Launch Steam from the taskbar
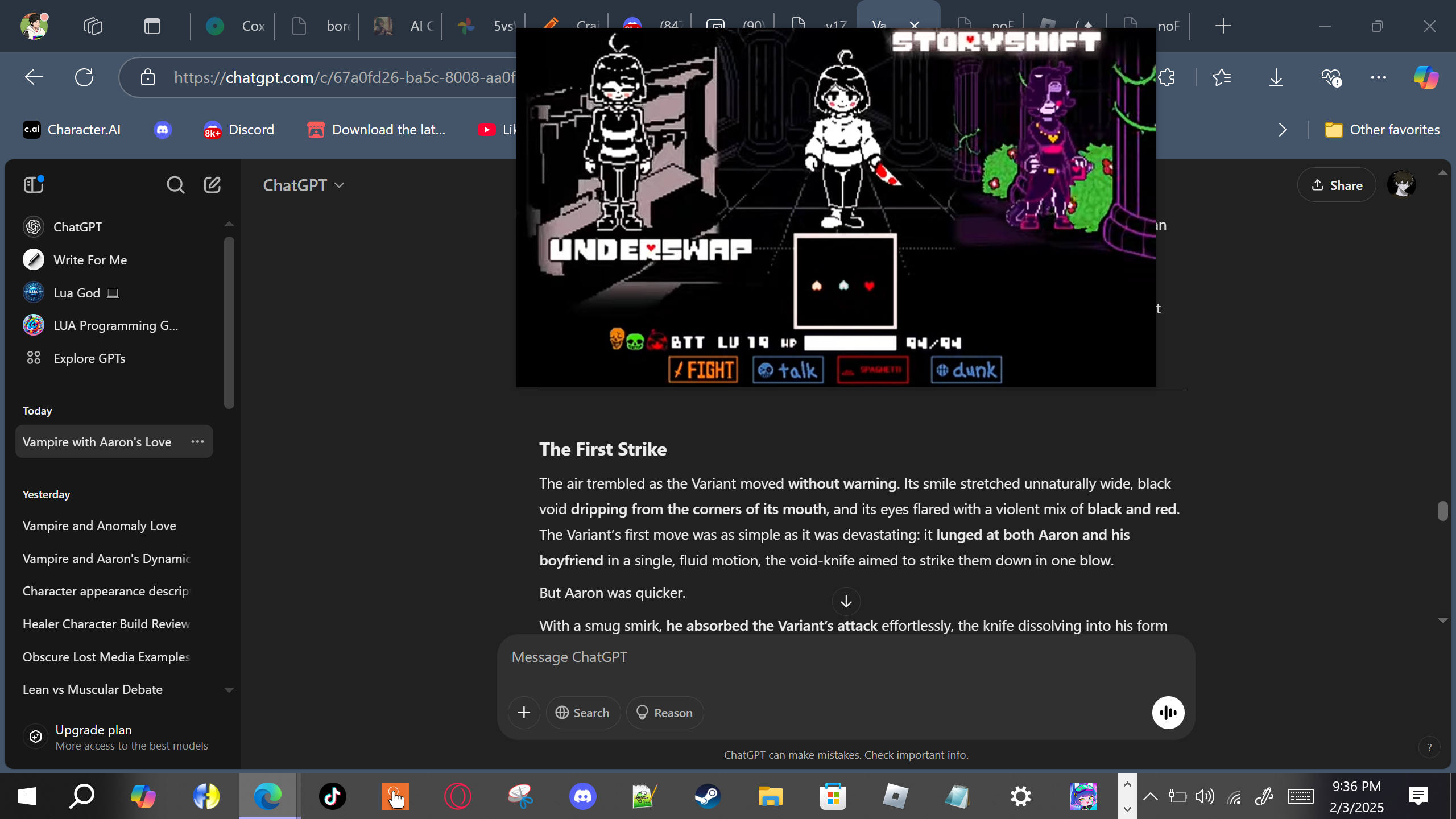Image resolution: width=1456 pixels, height=819 pixels. pyautogui.click(x=708, y=796)
